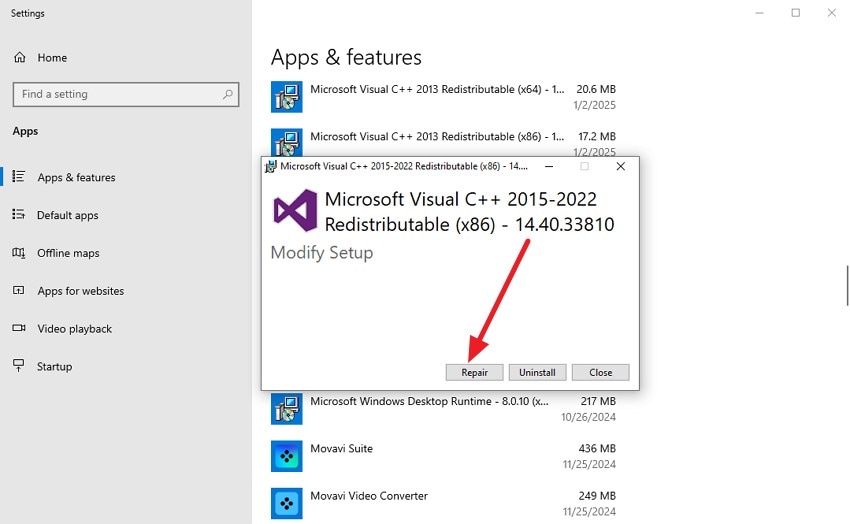
Task: Click the Startup sidebar icon
Action: click(19, 366)
